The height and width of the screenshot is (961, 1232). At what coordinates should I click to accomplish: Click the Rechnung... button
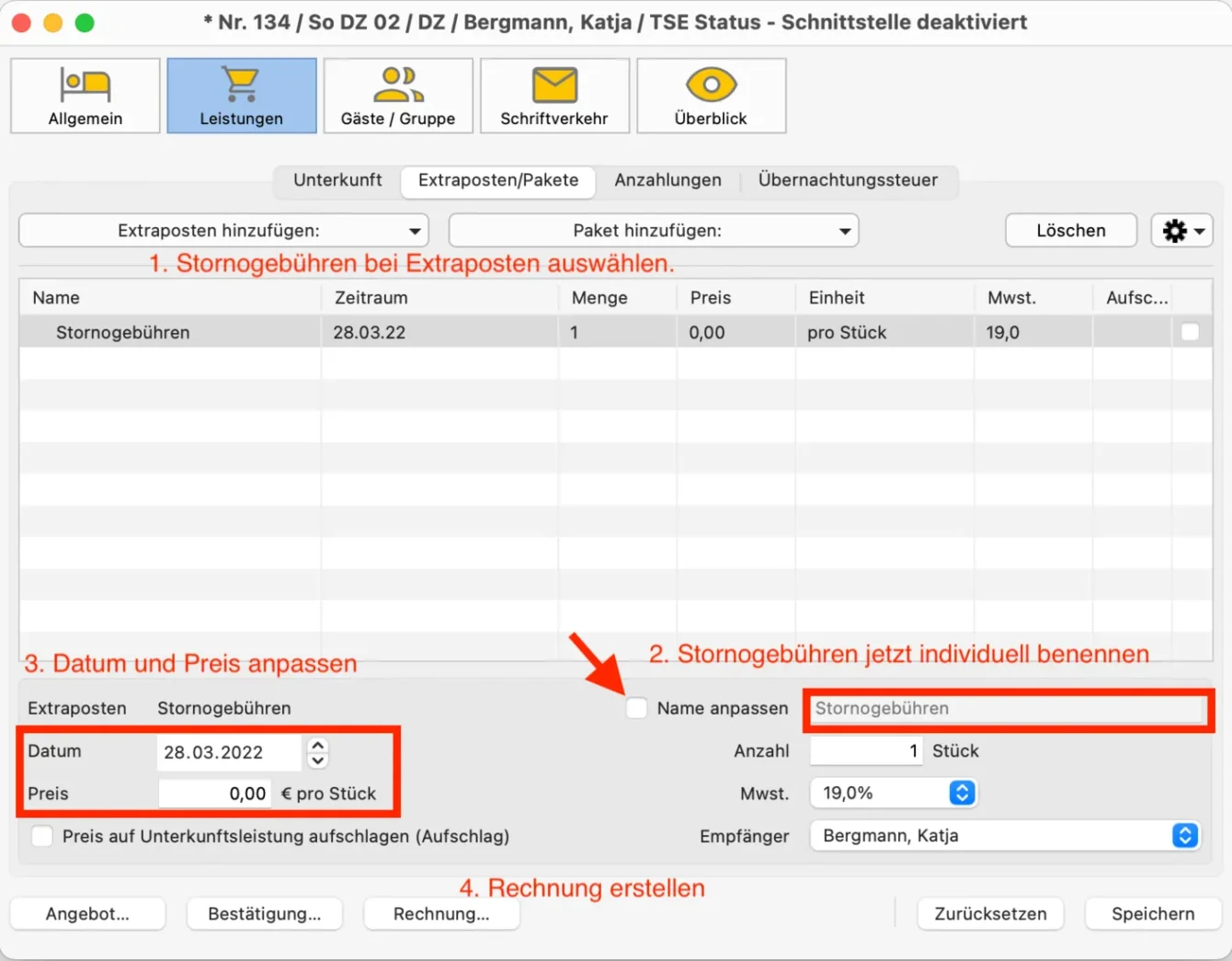[442, 914]
